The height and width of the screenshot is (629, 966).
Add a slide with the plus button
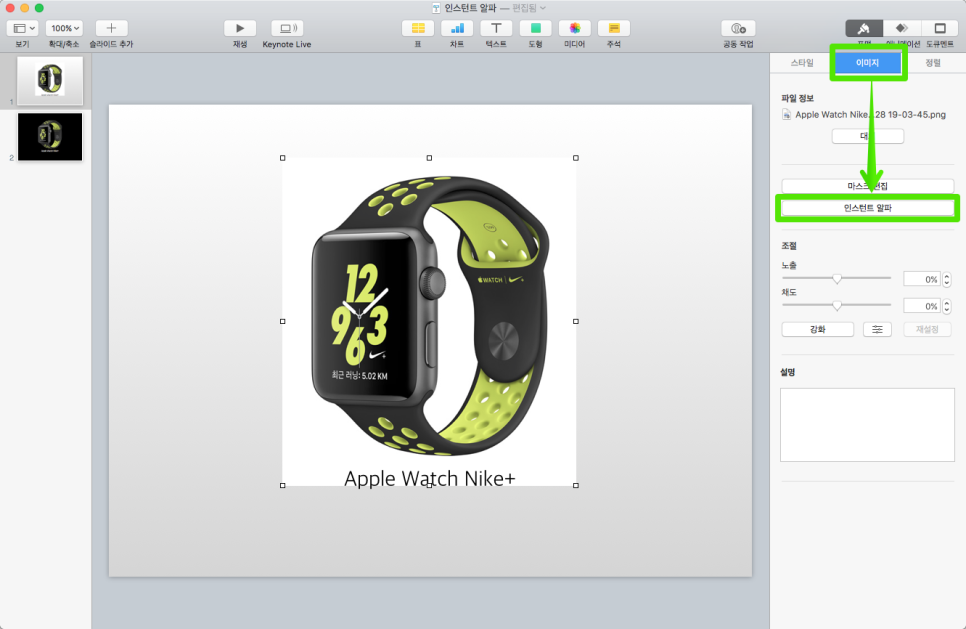coord(111,28)
